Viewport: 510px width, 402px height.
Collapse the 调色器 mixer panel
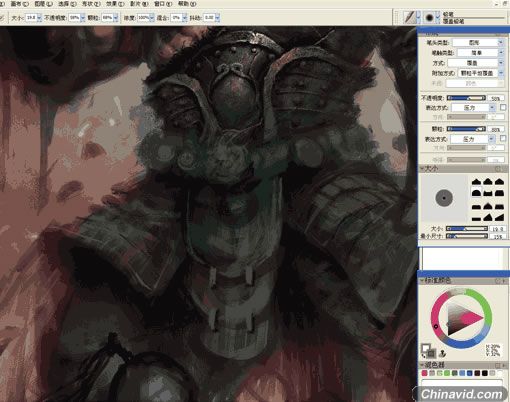(x=422, y=365)
